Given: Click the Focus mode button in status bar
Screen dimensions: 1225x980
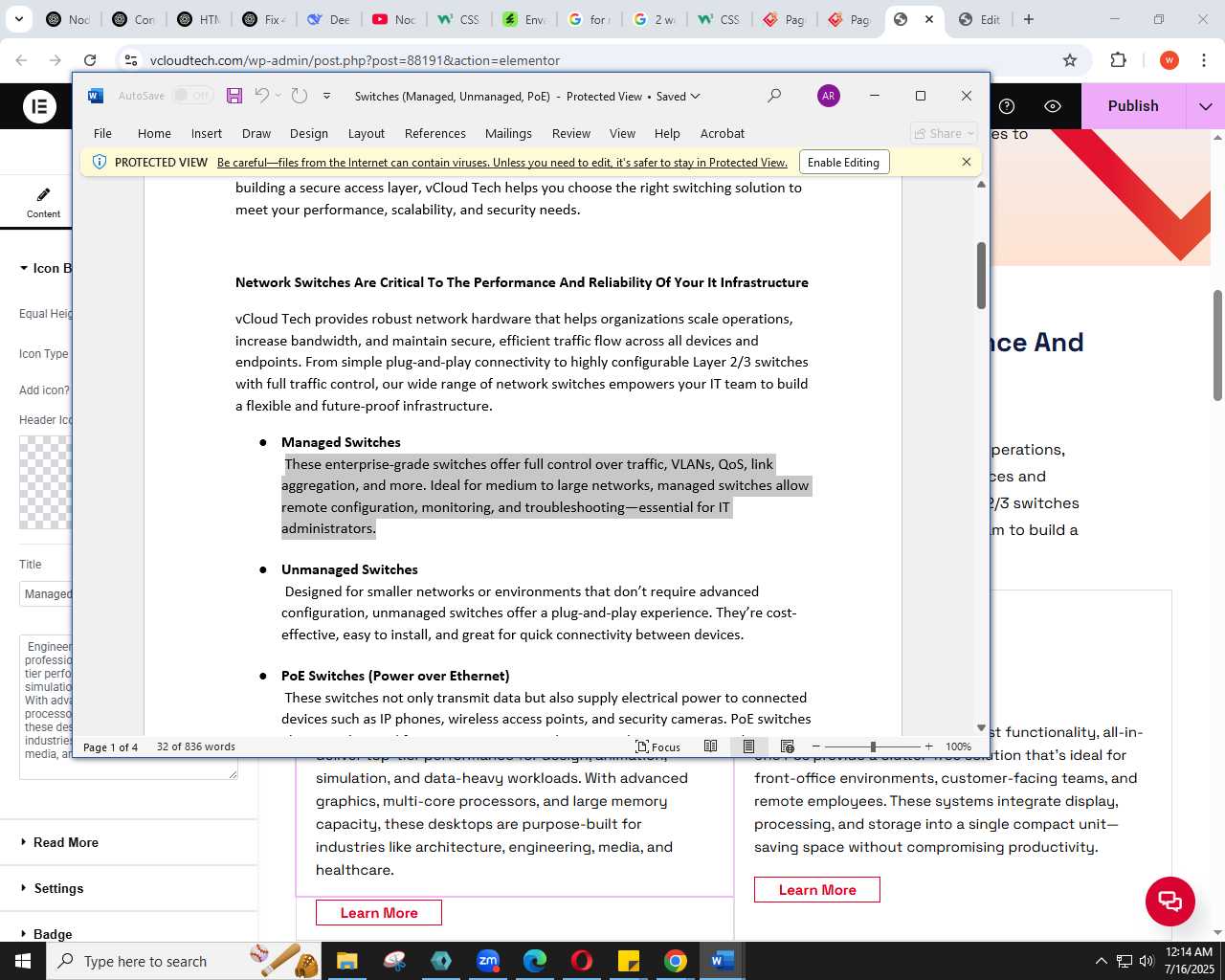Looking at the screenshot, I should (658, 746).
